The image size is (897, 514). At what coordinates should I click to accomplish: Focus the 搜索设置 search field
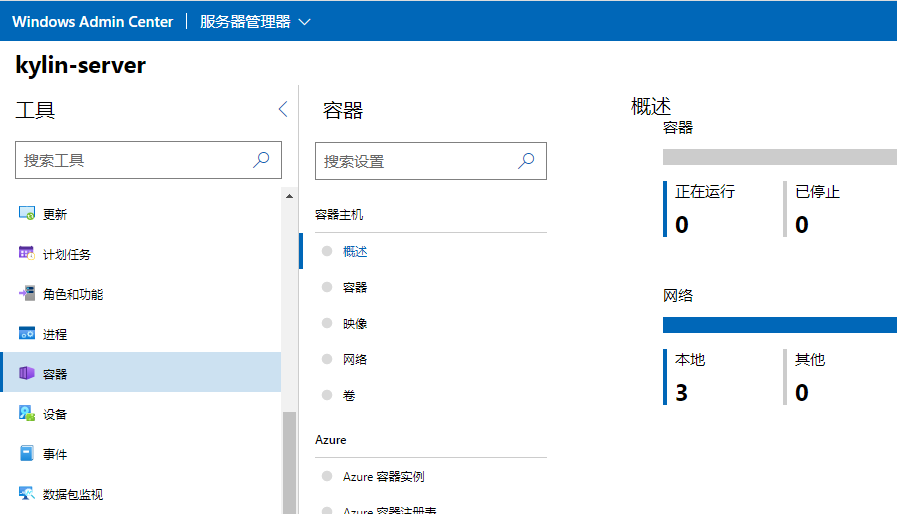coord(431,161)
